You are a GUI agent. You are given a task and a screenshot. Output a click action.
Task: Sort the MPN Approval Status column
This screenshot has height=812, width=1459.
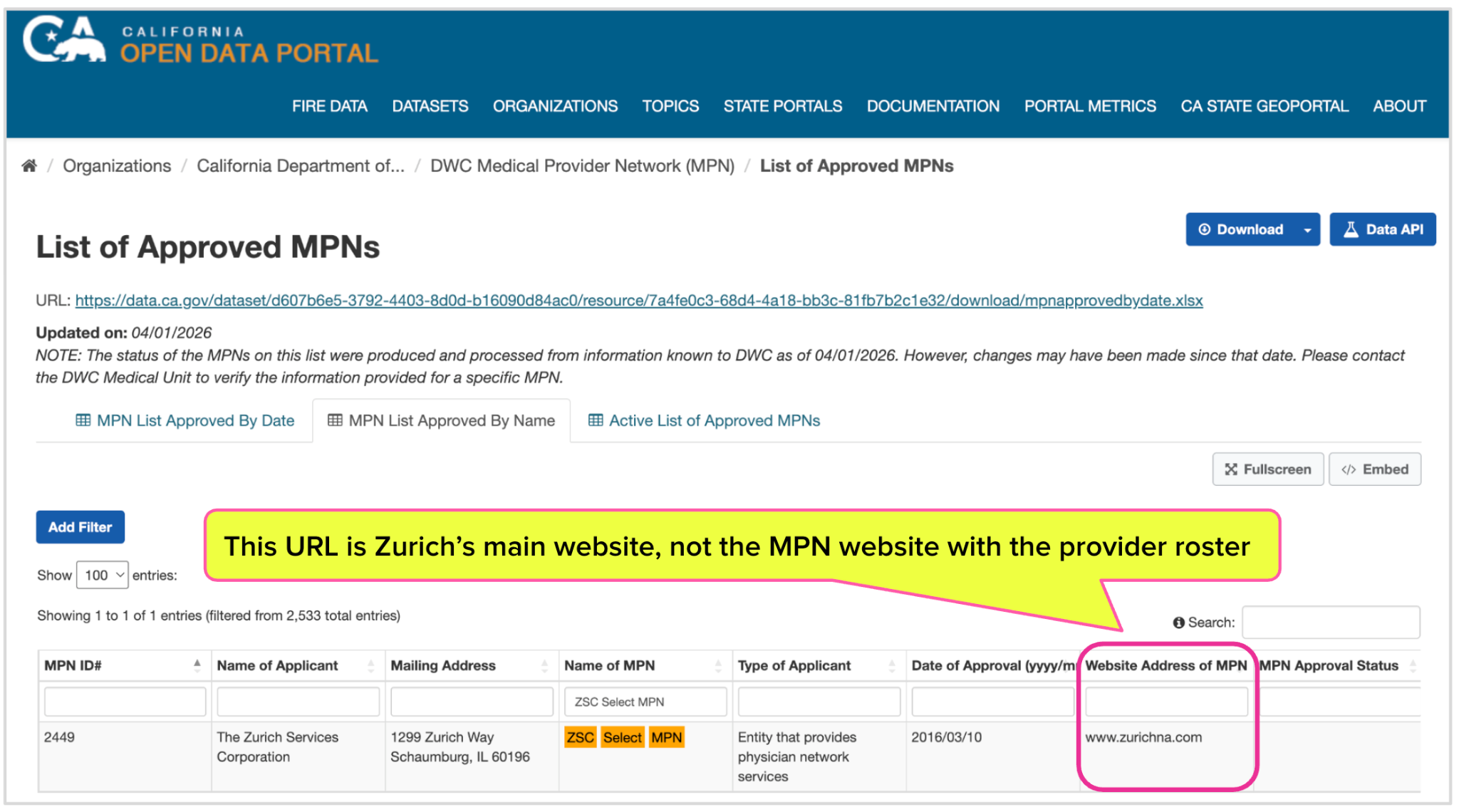pos(1412,665)
